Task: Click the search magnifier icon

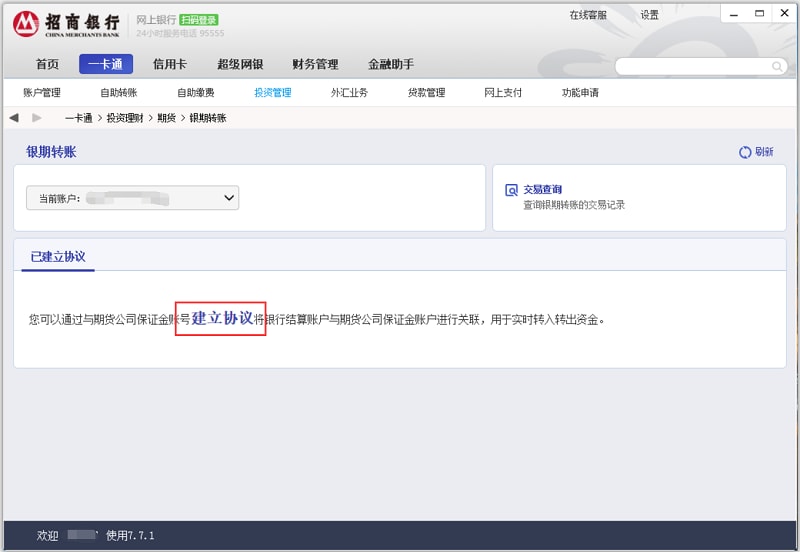Action: [777, 66]
